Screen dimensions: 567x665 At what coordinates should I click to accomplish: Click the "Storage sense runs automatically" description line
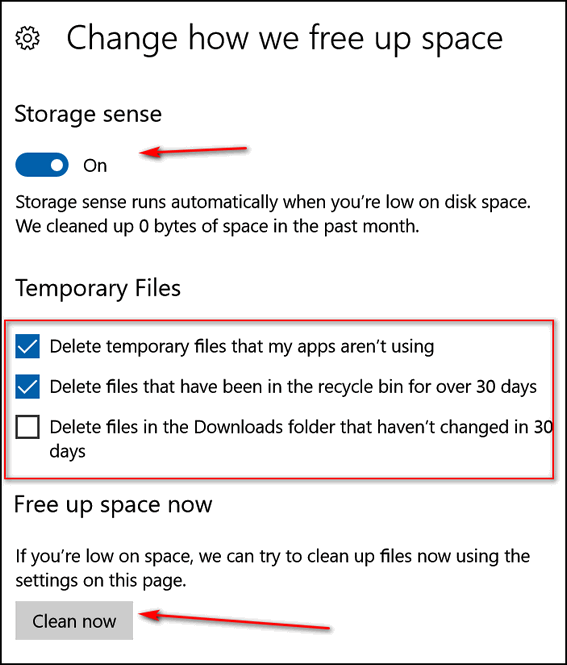[273, 202]
